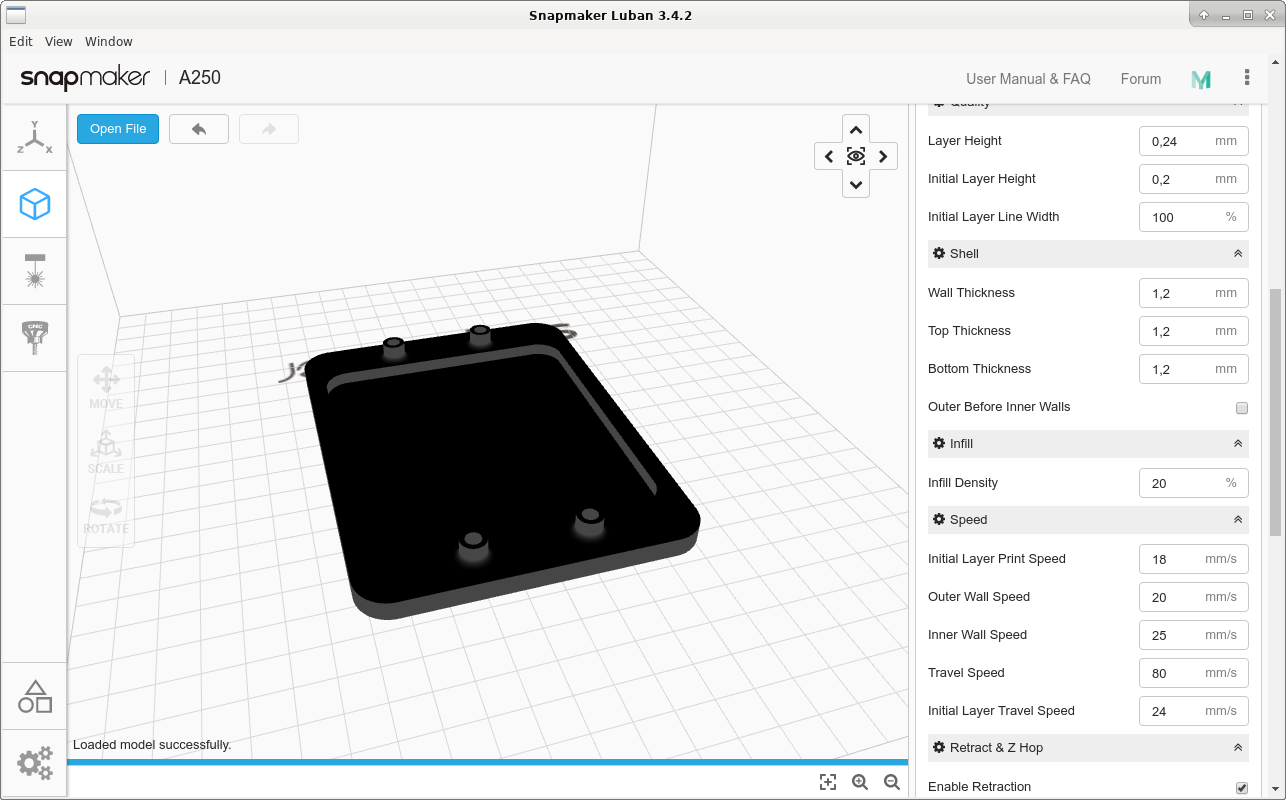Collapse the Shell settings section
Viewport: 1286px width, 800px height.
[1238, 254]
